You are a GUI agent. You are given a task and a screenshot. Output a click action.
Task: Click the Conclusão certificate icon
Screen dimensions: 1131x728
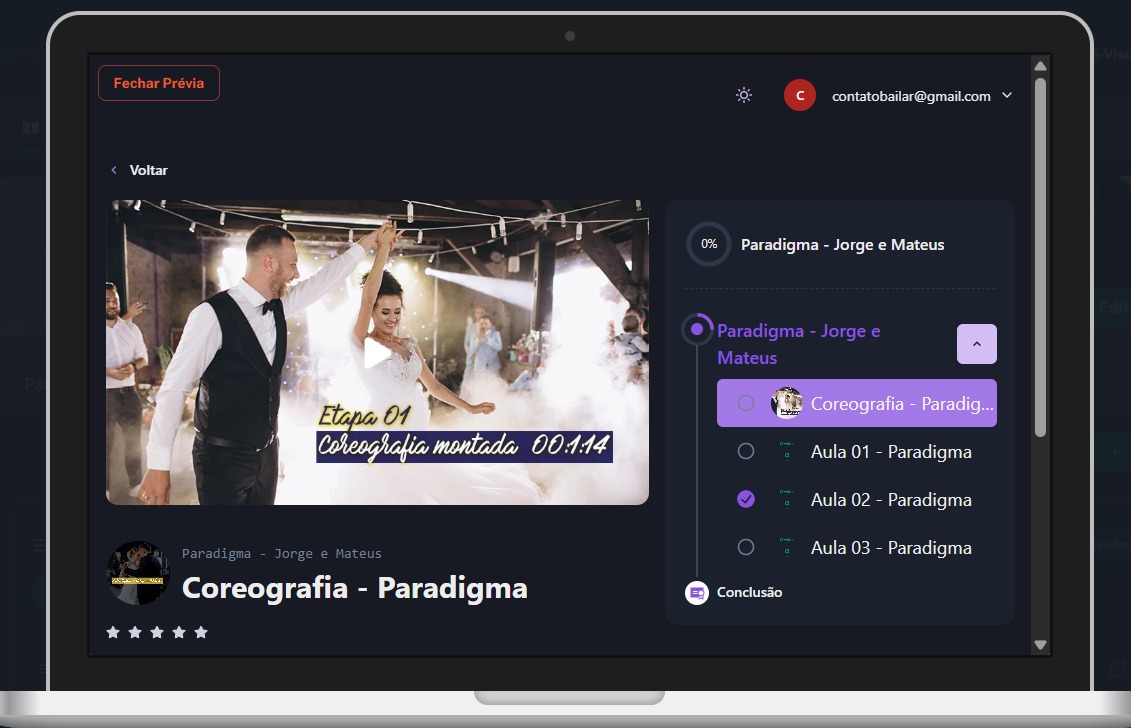click(x=697, y=593)
